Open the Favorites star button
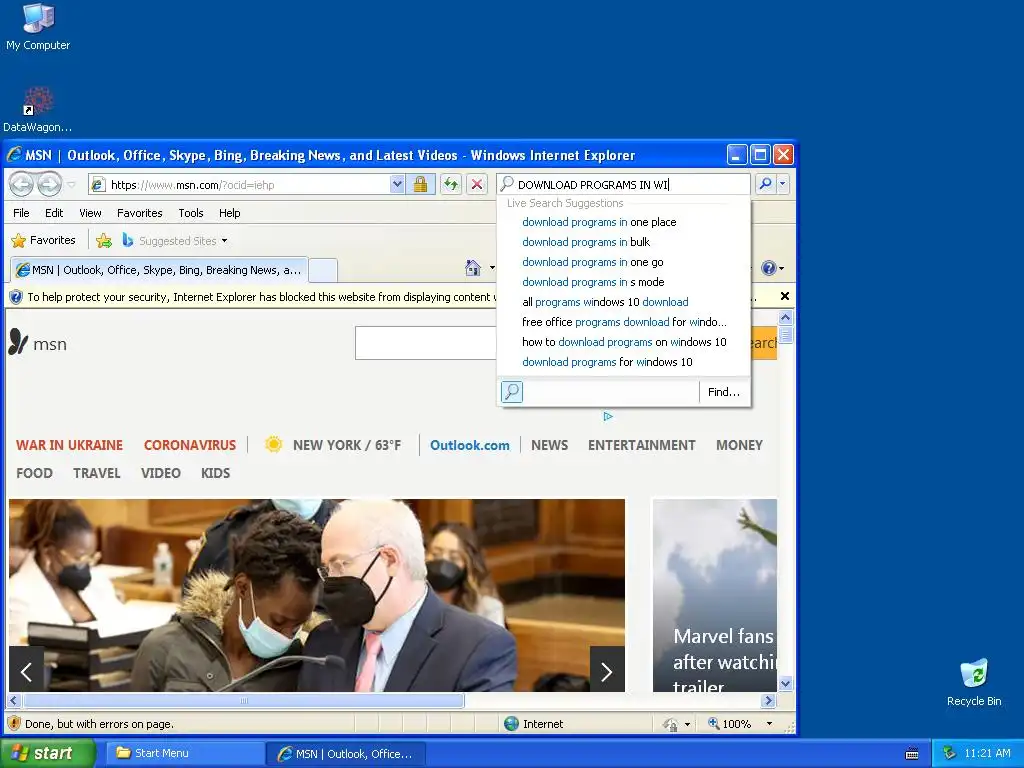Screen dimensions: 1024x768 click(43, 240)
